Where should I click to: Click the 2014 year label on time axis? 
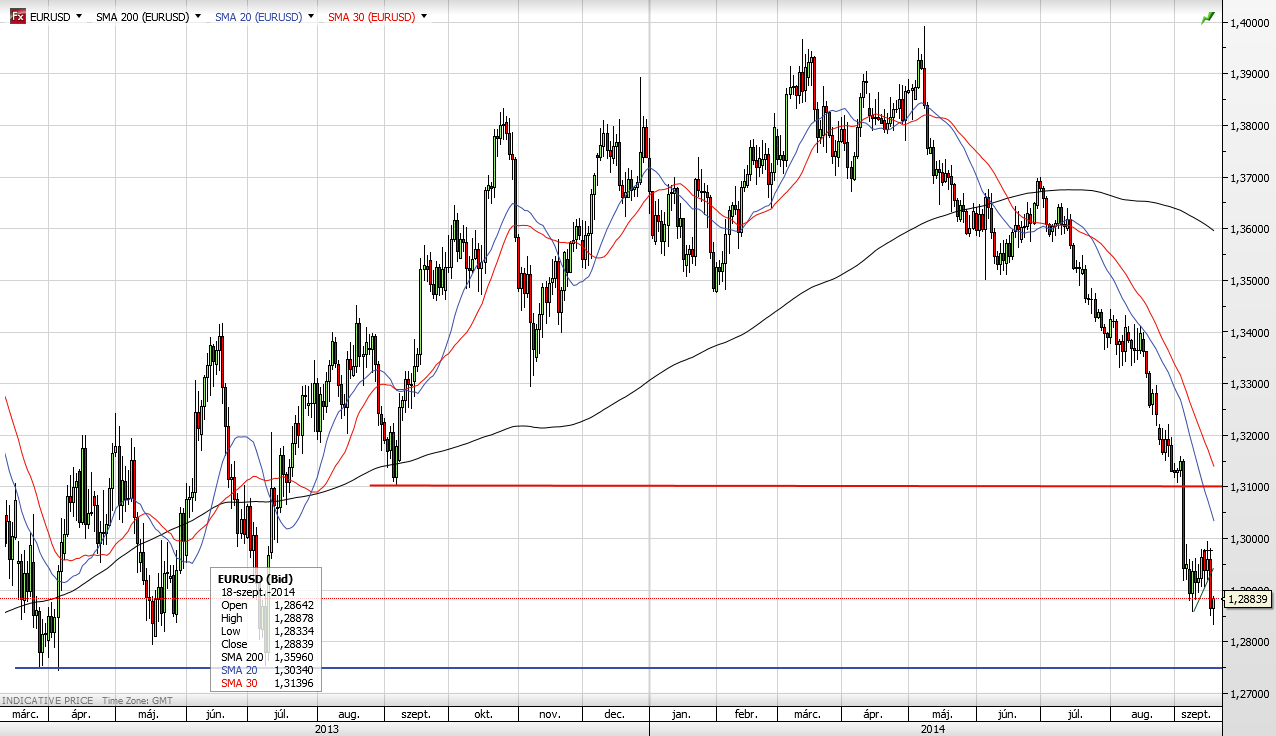coord(934,729)
